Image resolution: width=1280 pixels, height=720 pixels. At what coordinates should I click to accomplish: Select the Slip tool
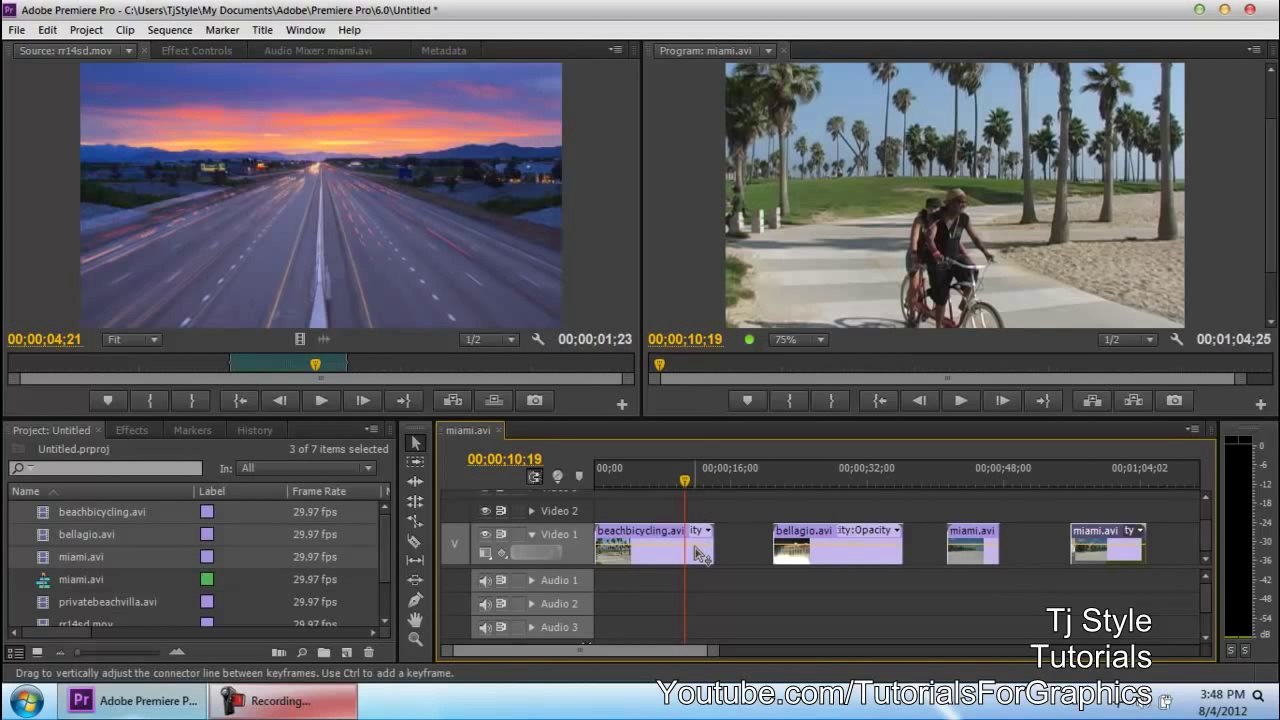(416, 560)
